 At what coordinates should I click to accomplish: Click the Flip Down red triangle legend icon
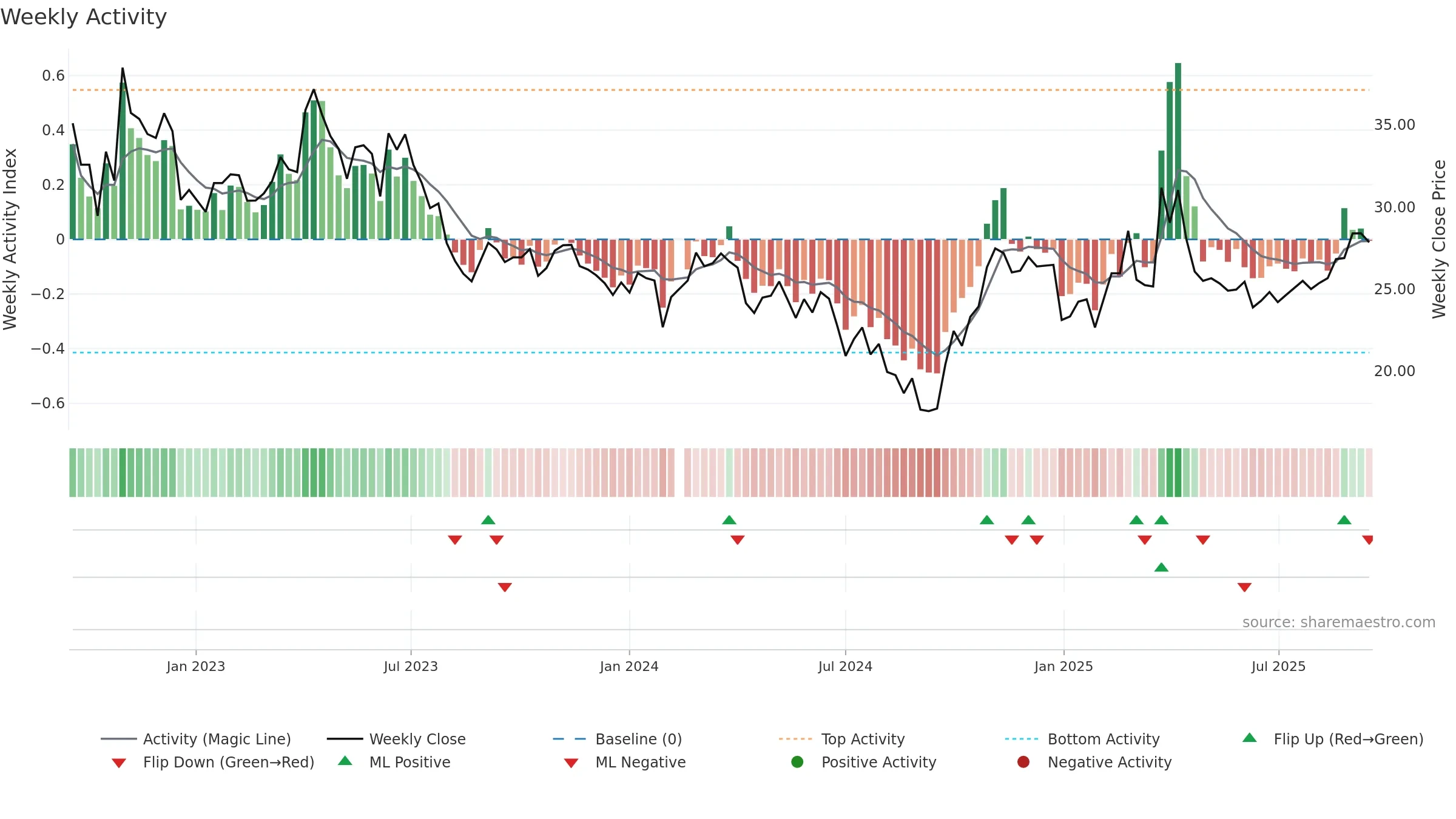tap(119, 763)
